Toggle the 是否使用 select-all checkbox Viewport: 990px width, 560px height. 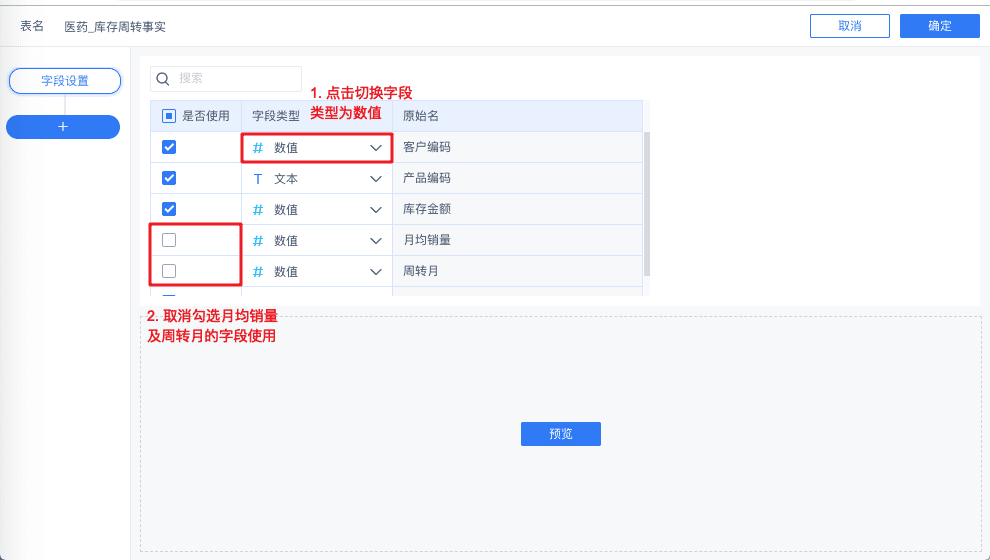[169, 116]
